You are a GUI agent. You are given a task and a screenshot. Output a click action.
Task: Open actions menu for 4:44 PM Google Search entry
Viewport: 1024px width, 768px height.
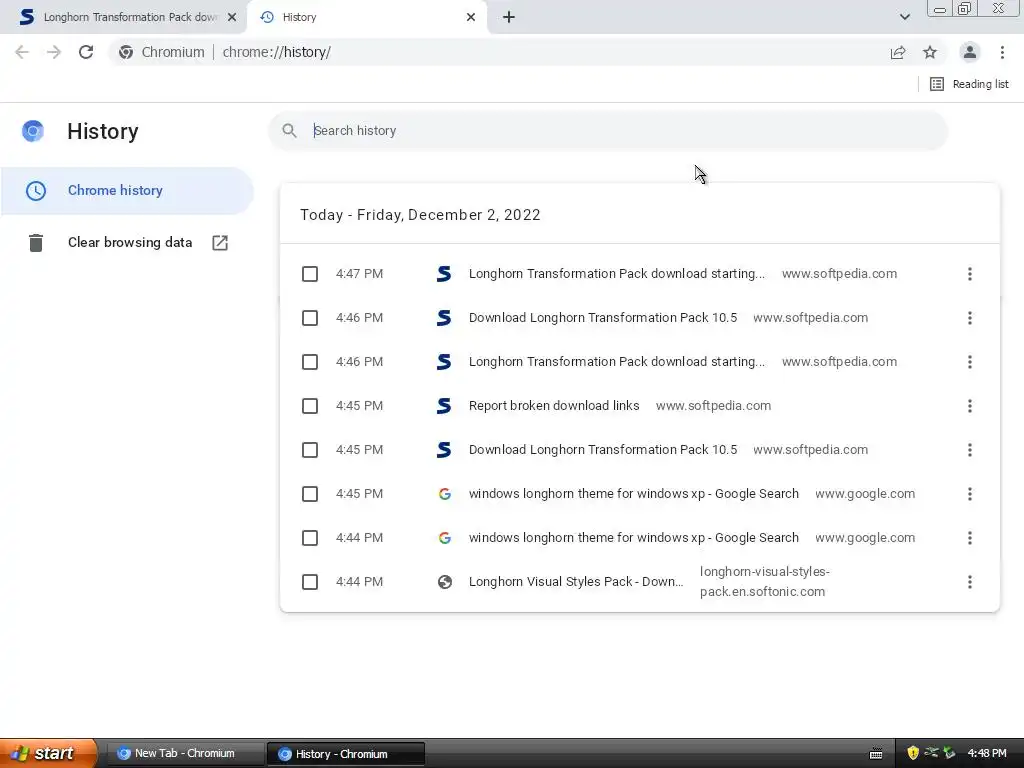(x=970, y=538)
